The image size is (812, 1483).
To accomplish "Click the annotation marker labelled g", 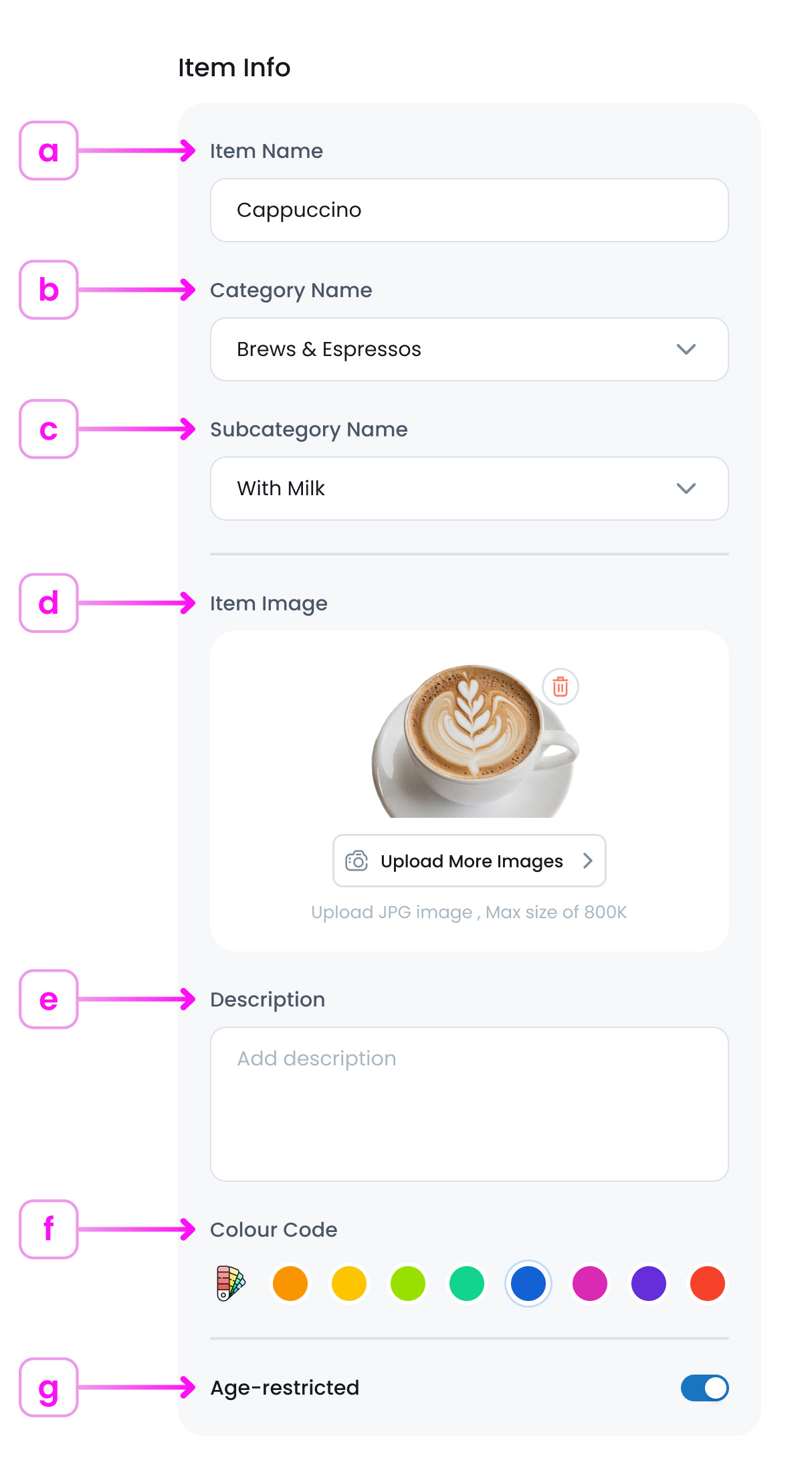I will tap(49, 1387).
